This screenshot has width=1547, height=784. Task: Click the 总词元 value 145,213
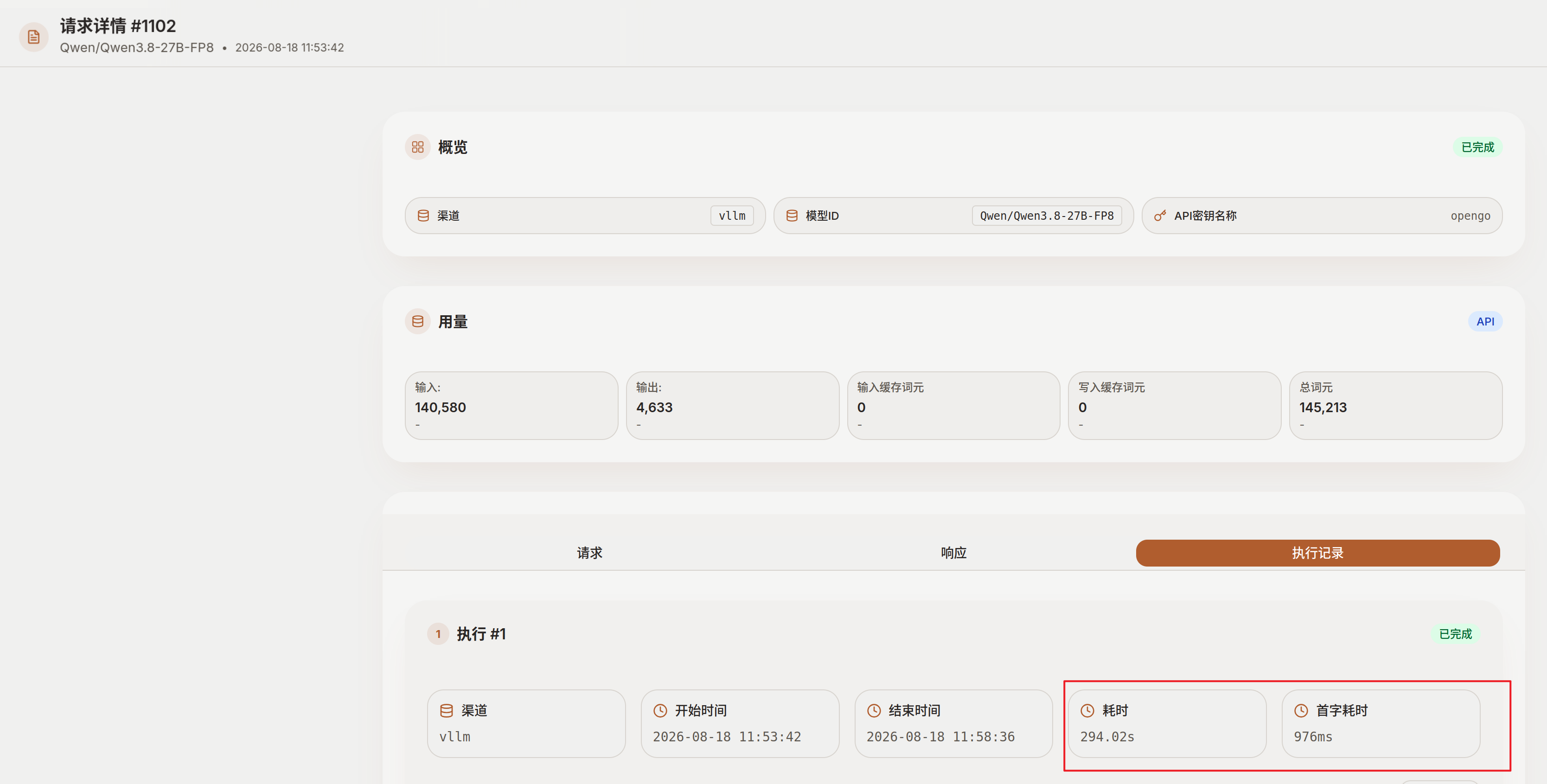pyautogui.click(x=1323, y=408)
